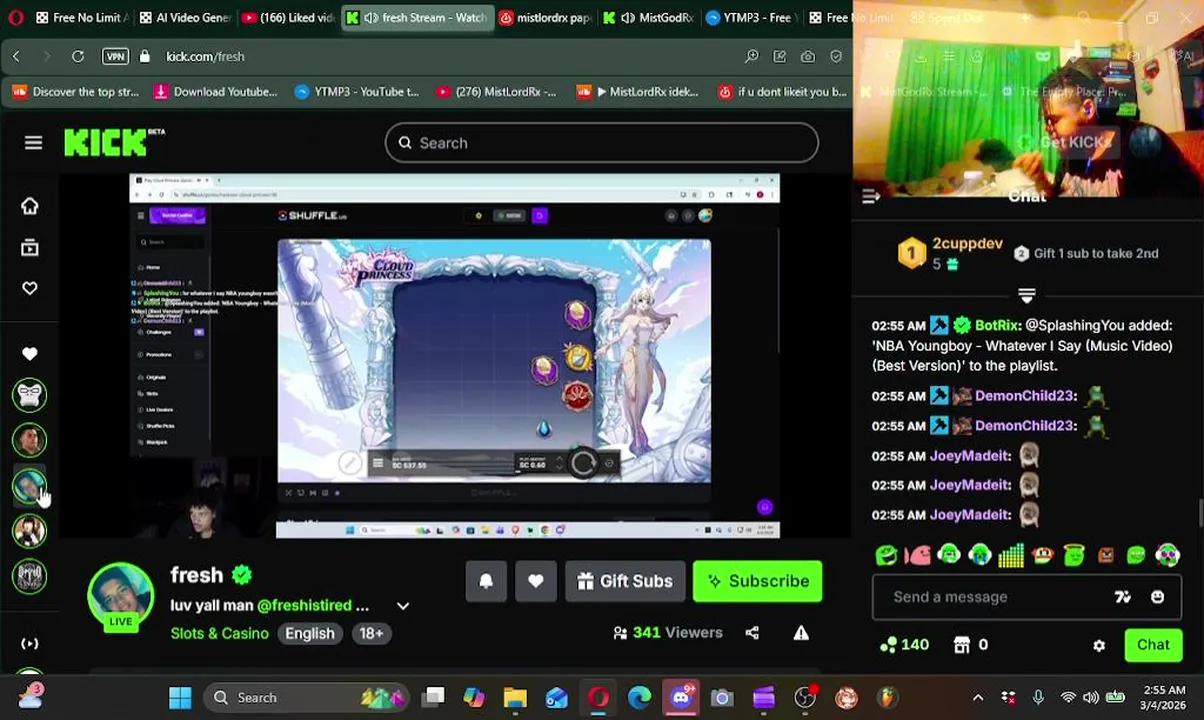This screenshot has width=1204, height=720.
Task: Open the '(276) MistLordRx' bookmark
Action: (x=496, y=92)
